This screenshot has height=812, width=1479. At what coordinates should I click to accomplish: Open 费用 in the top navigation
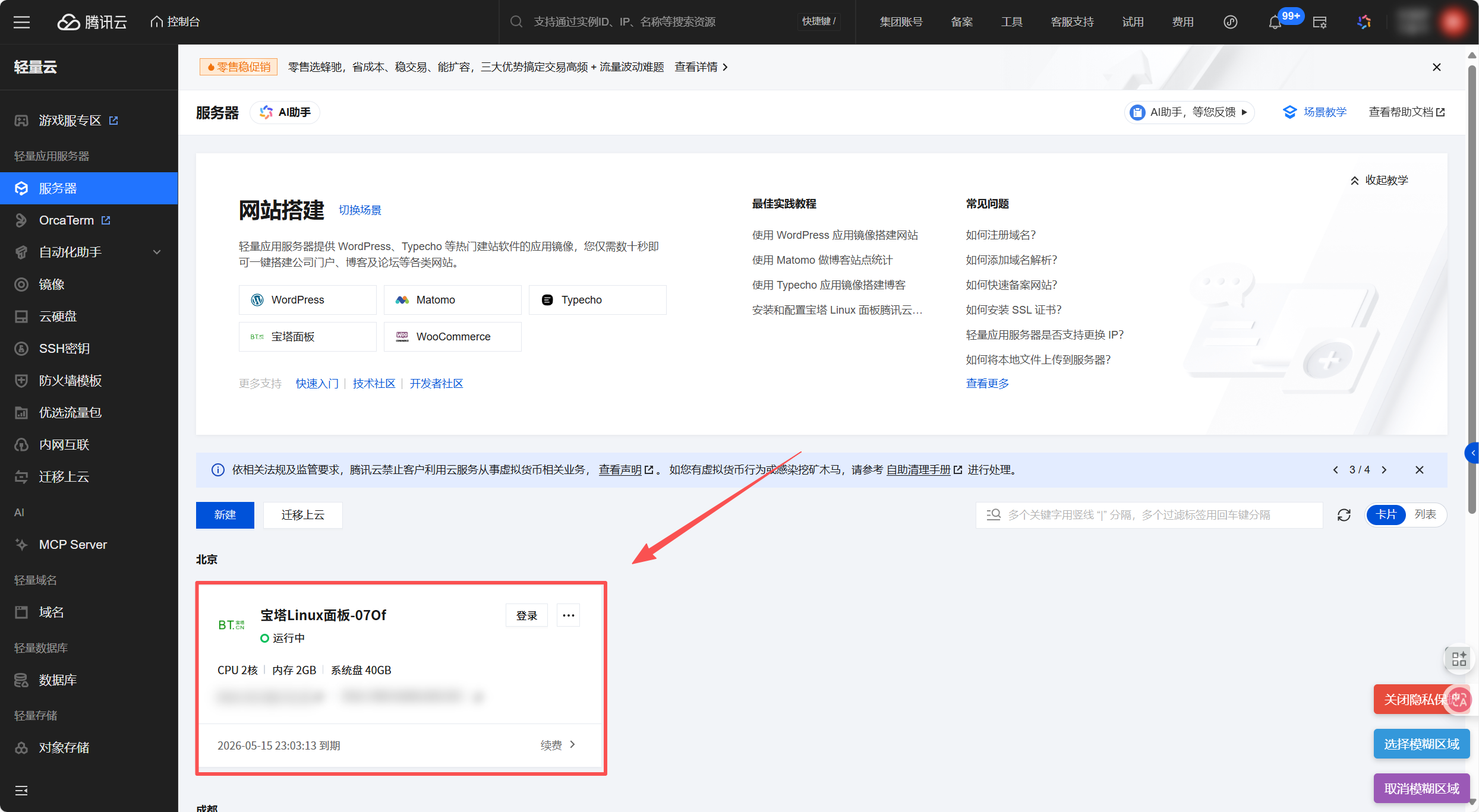[x=1182, y=22]
